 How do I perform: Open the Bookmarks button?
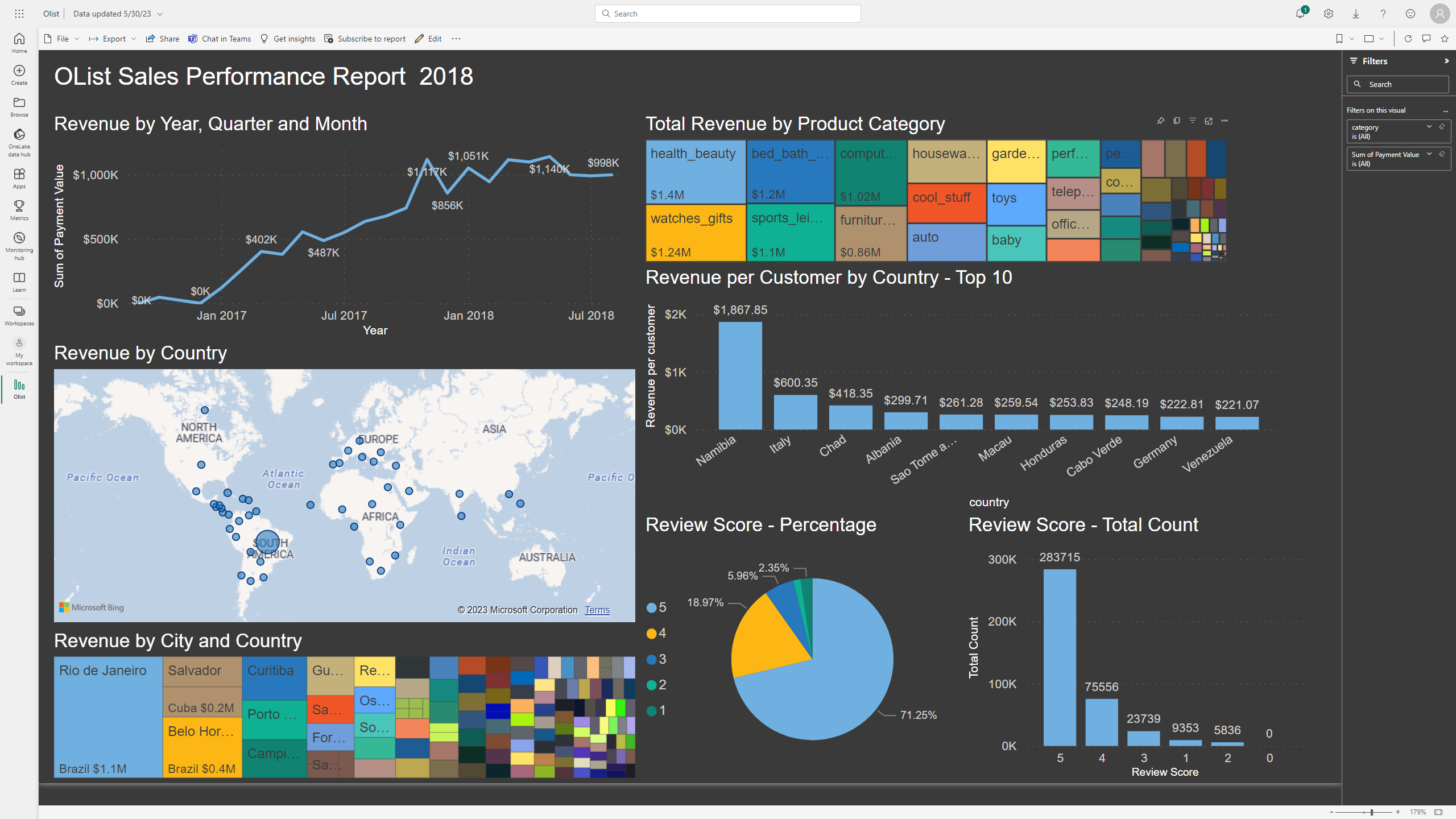click(1339, 39)
